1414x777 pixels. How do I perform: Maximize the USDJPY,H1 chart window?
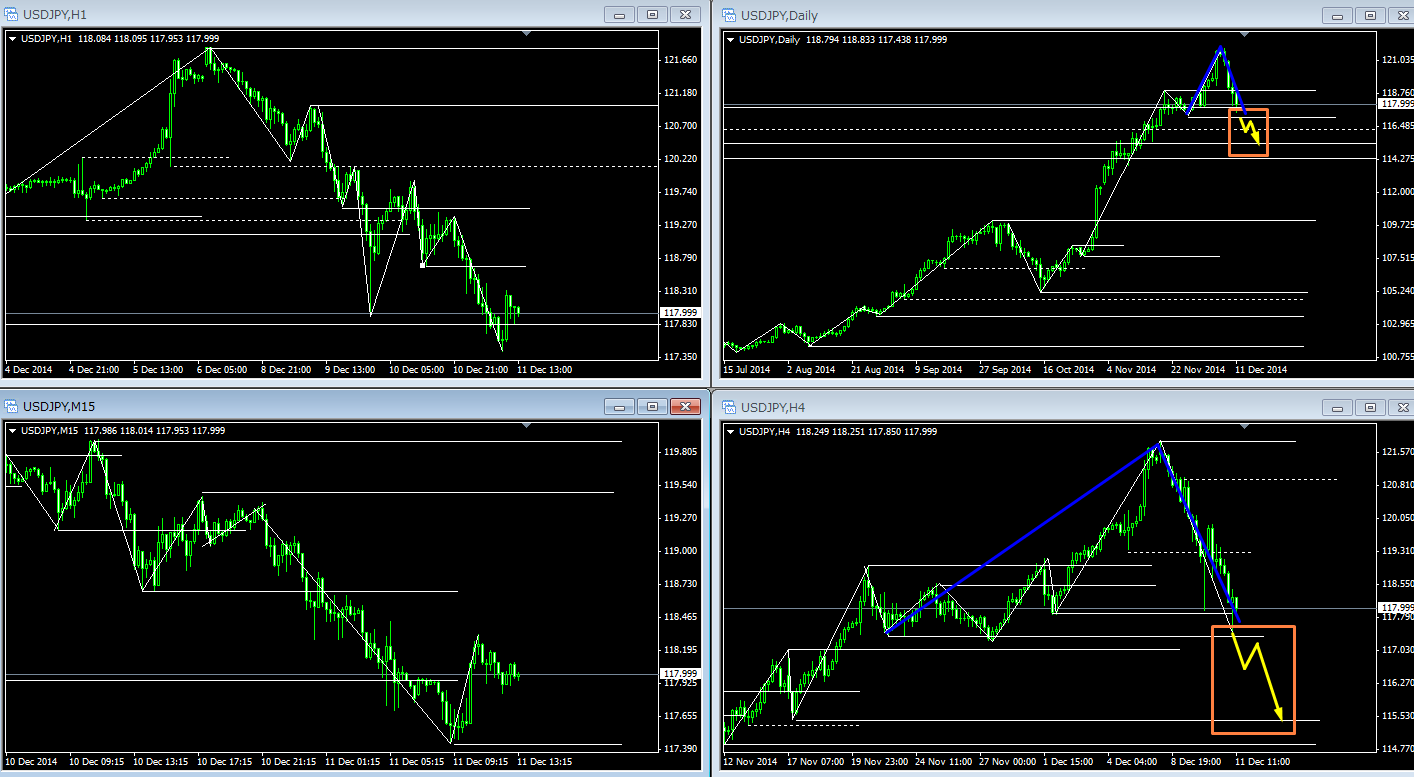coord(652,15)
